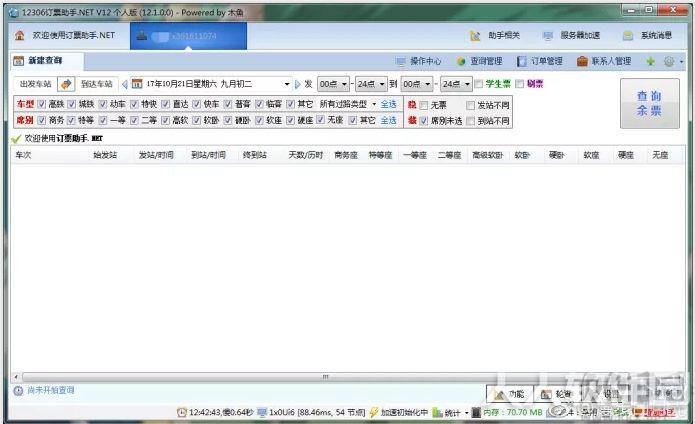The image size is (695, 424).
Task: Select the blurred account tab
Action: 188,36
